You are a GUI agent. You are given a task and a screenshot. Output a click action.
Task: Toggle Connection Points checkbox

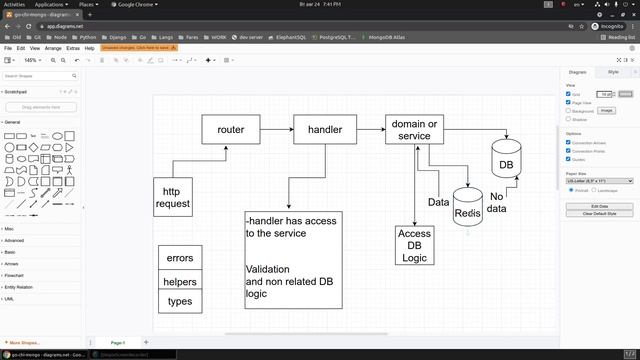coord(568,151)
